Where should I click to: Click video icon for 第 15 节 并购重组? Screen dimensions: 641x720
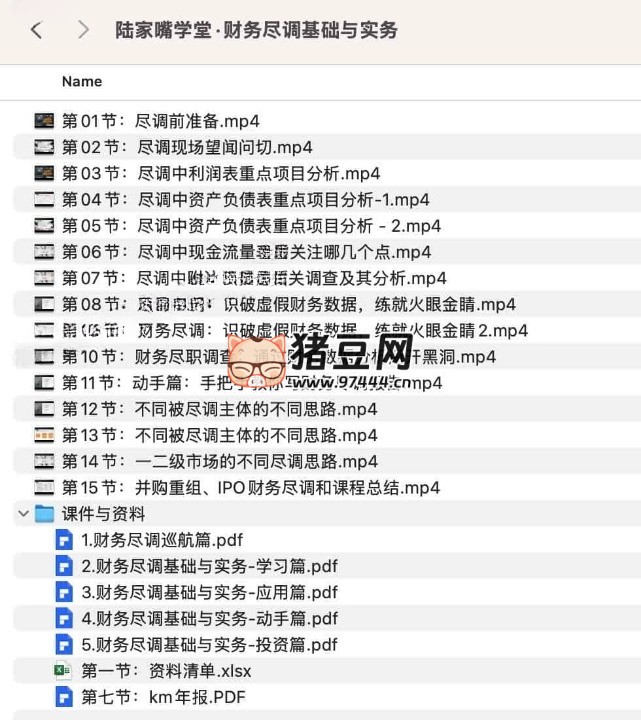[x=44, y=487]
